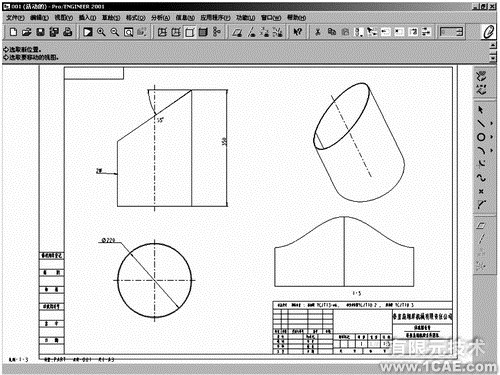The image size is (500, 375).
Task: Toggle hidden line display mode
Action: click(176, 32)
